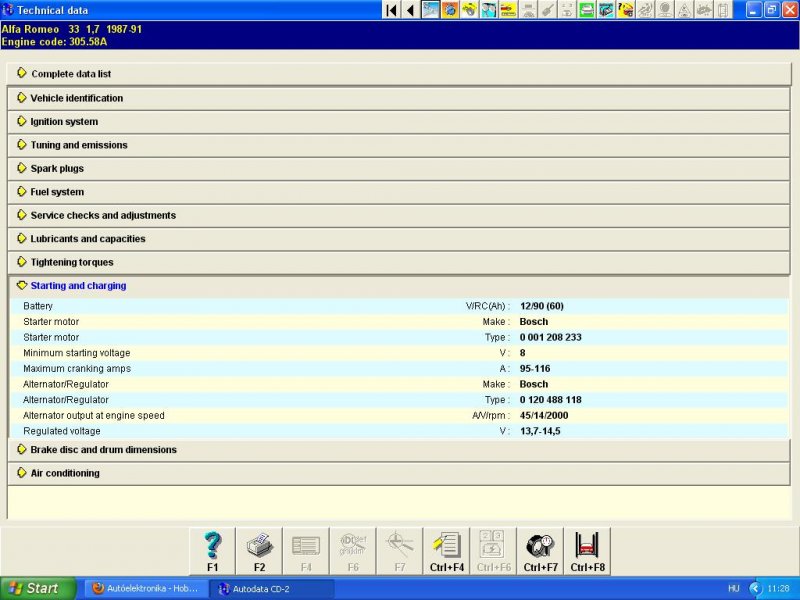800x600 pixels.
Task: Expand the Complete data list section
Action: pos(399,74)
